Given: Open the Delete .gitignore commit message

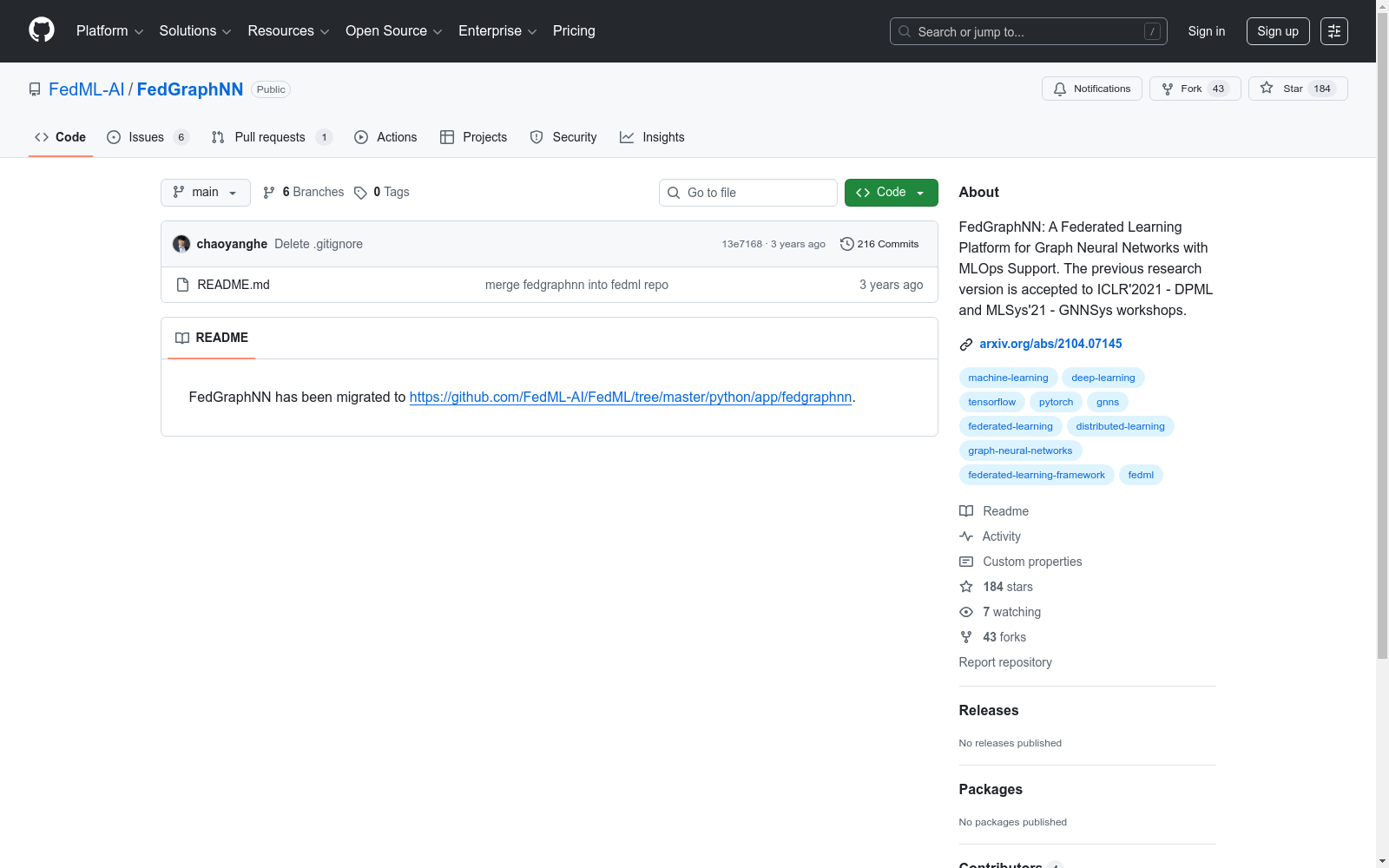Looking at the screenshot, I should 319,244.
